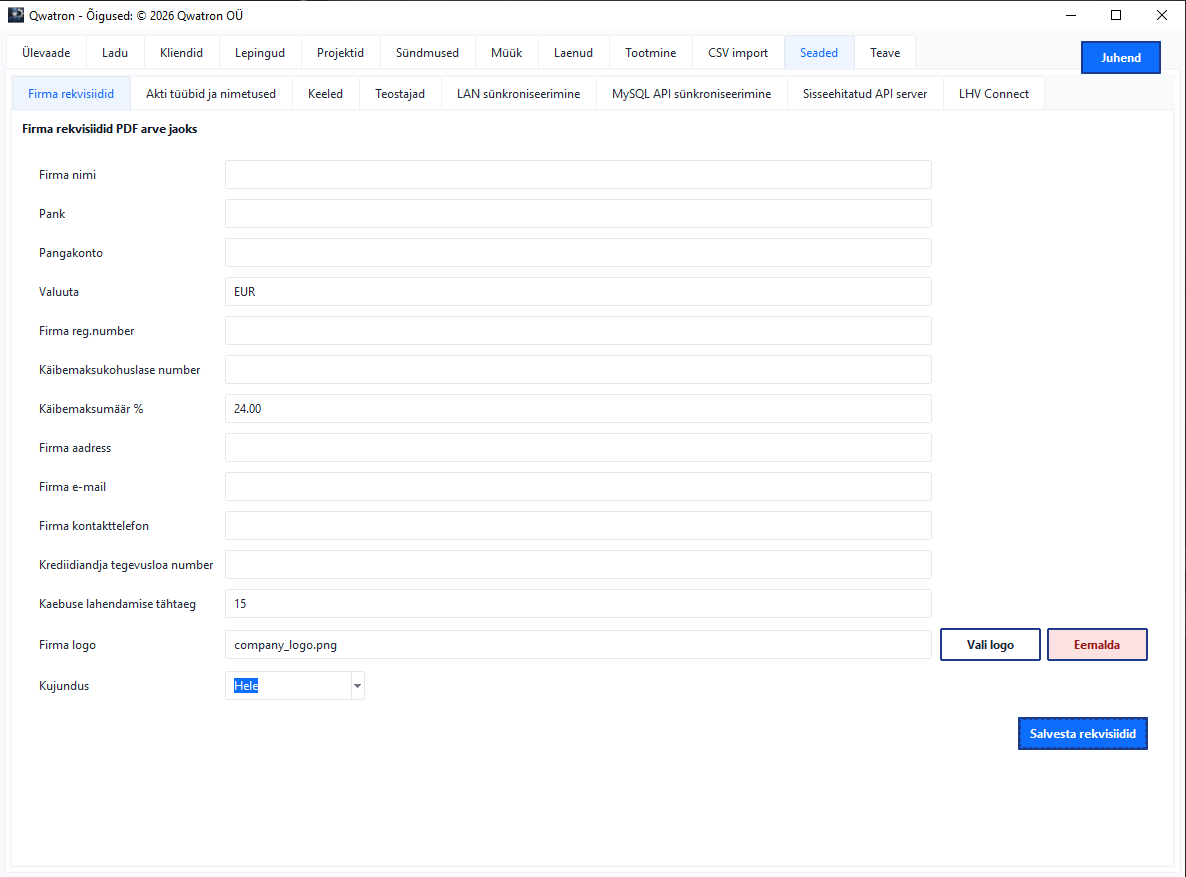Click the Firma logo filename field
The width and height of the screenshot is (1186, 877).
(x=579, y=645)
